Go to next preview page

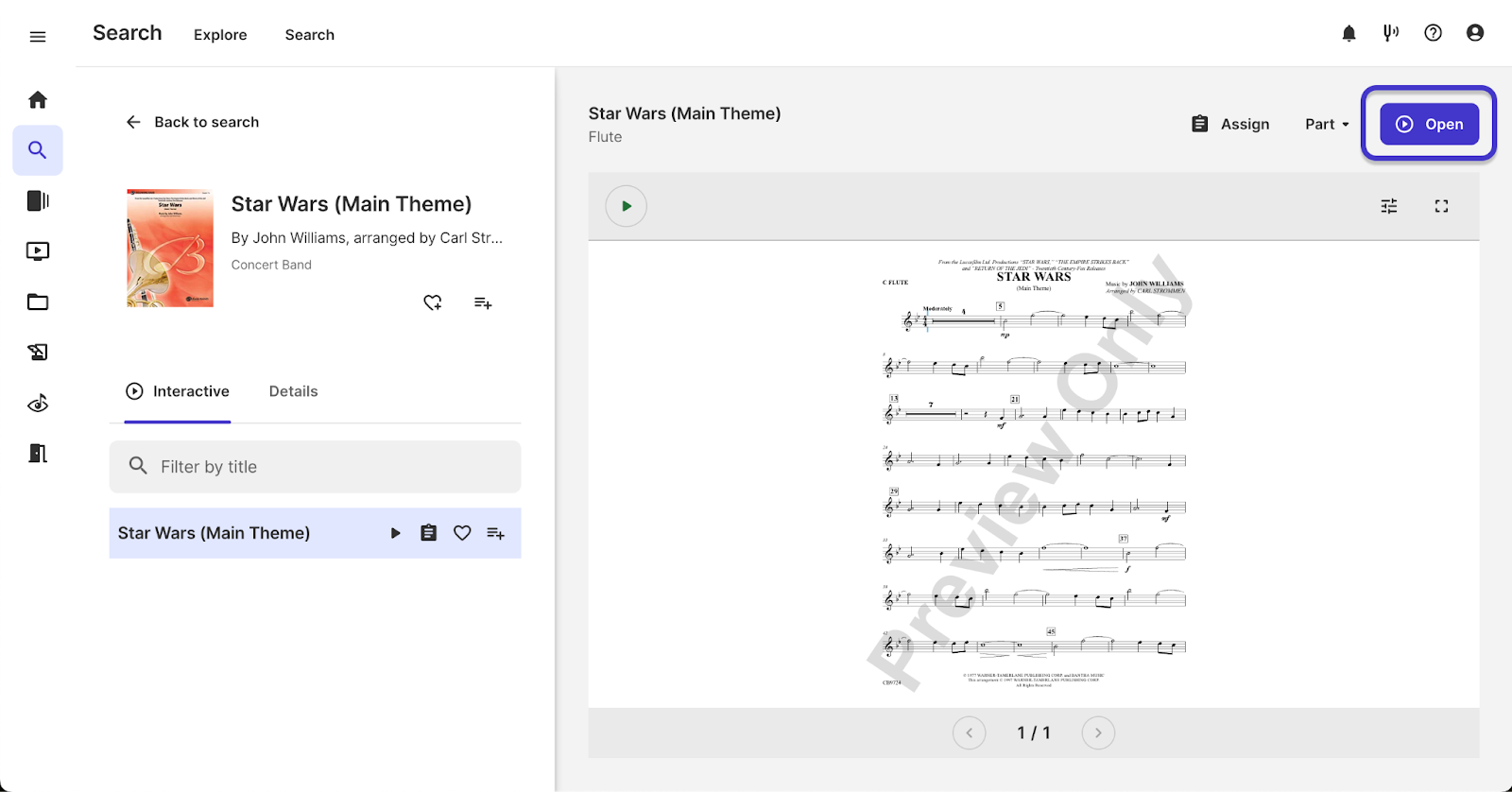point(1098,732)
